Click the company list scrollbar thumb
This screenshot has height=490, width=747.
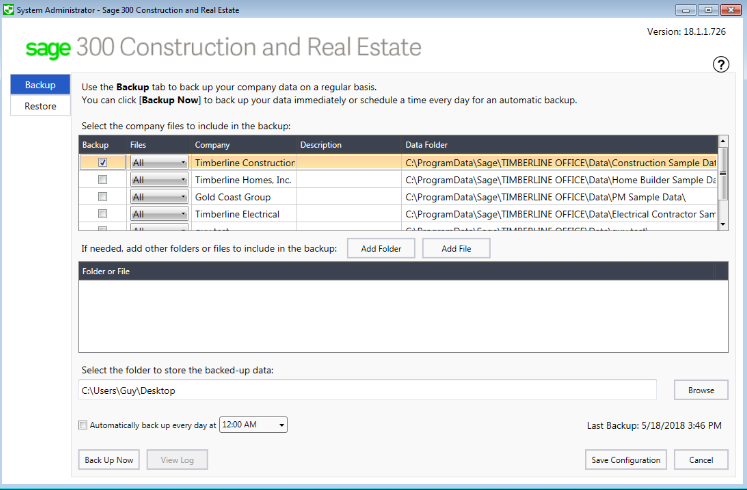tap(723, 173)
